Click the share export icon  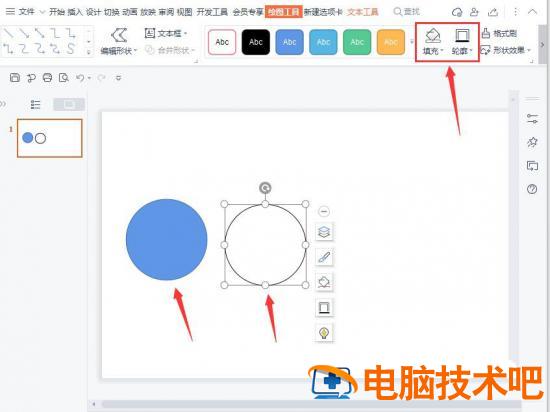(493, 12)
